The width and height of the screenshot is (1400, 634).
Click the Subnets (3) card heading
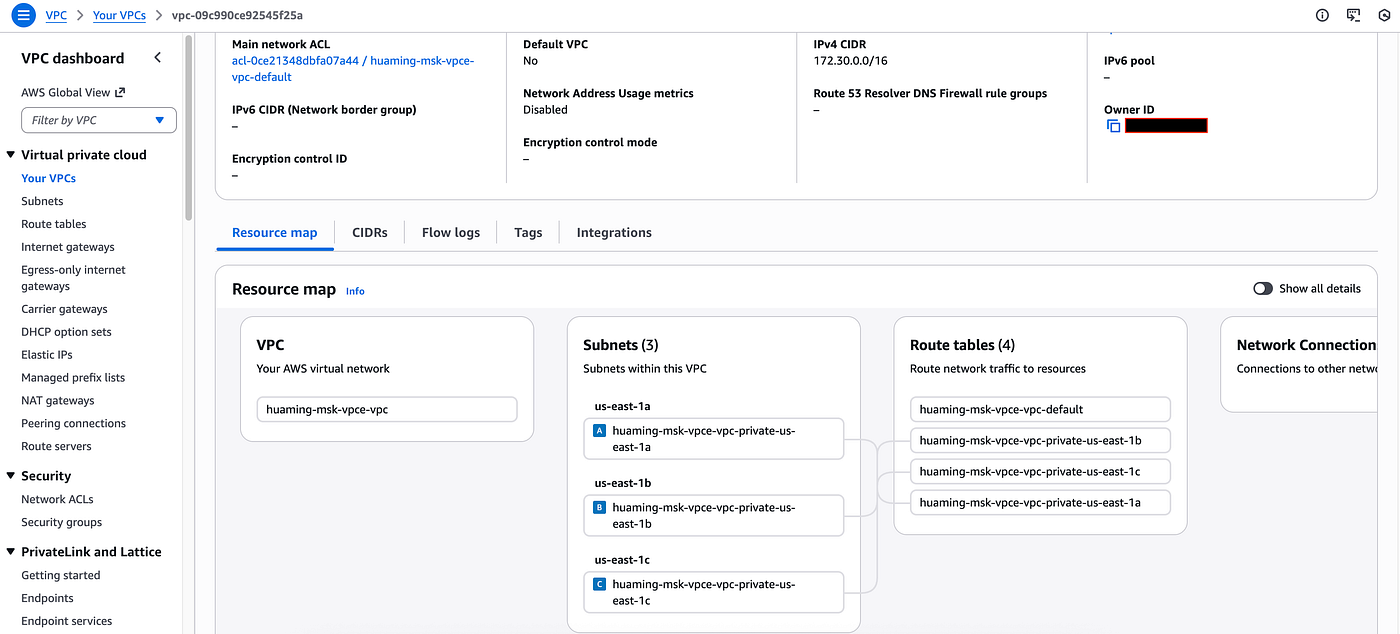click(621, 345)
